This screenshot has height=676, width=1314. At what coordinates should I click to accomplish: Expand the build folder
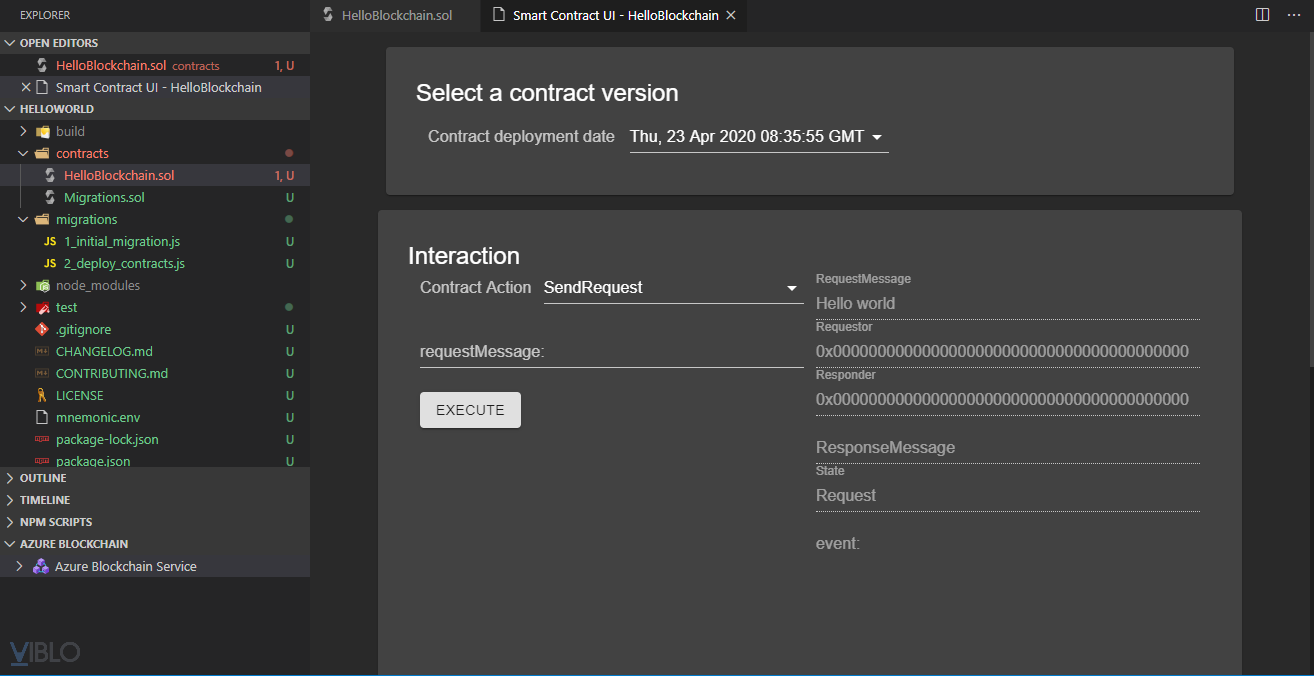pos(23,131)
